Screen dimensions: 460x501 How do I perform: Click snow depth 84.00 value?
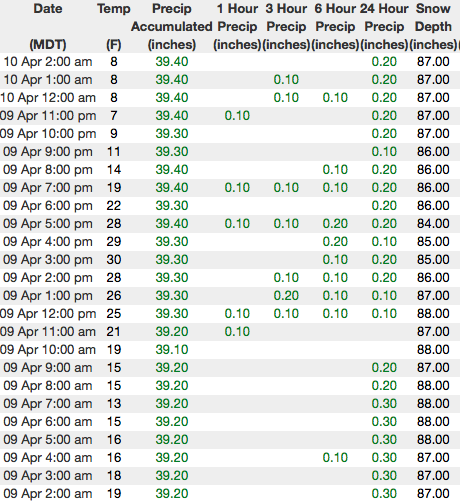433,224
